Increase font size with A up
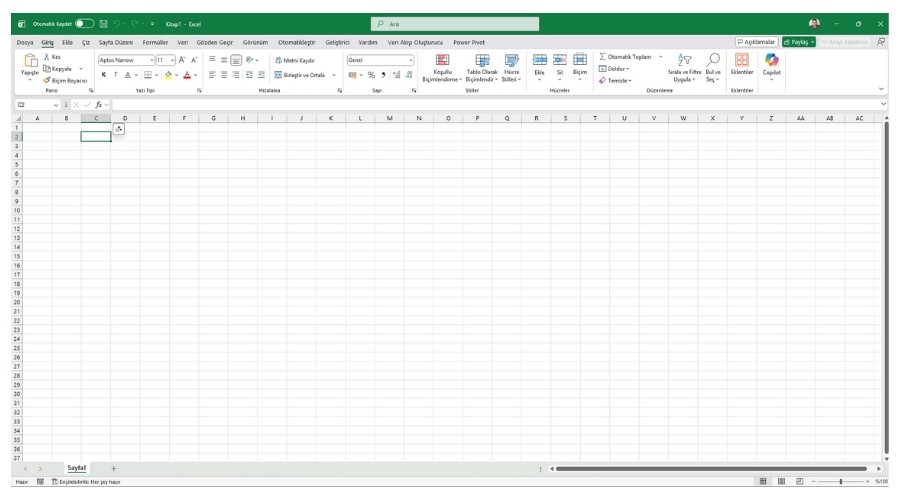 [182, 60]
